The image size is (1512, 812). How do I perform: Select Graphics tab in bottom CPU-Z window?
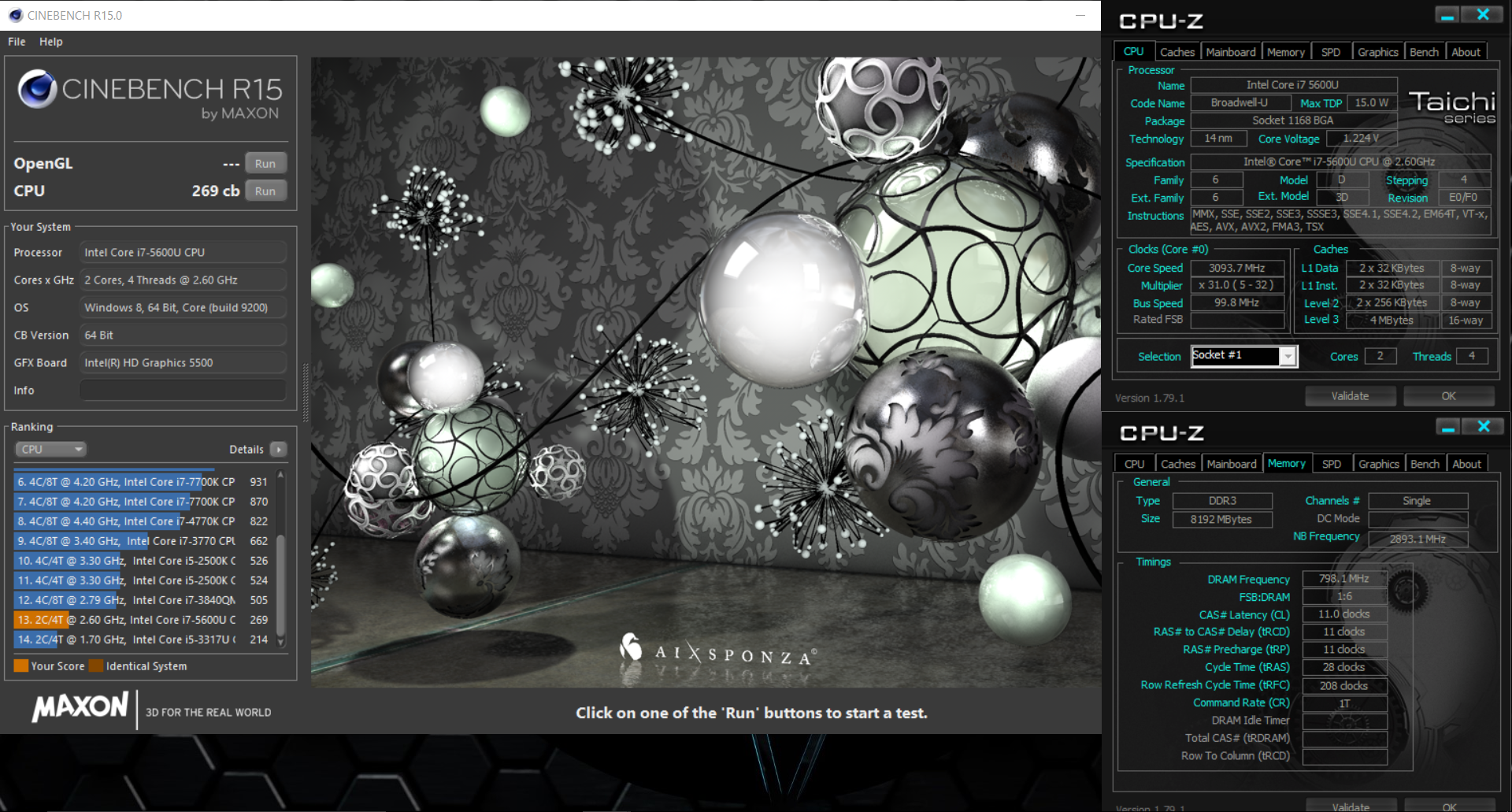click(x=1379, y=464)
